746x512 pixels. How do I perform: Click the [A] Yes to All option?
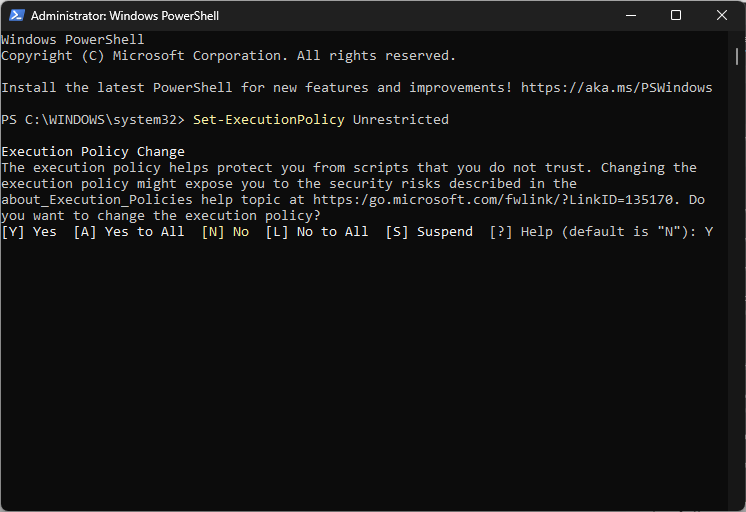(x=129, y=232)
